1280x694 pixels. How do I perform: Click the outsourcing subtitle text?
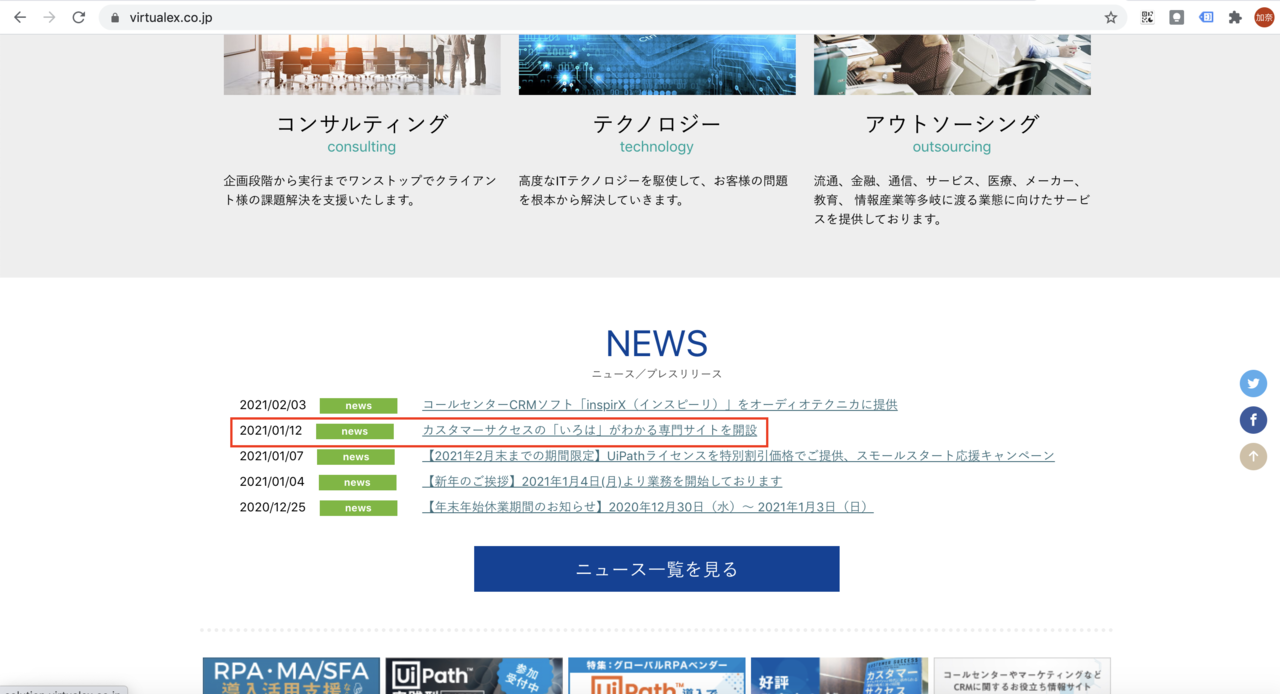pos(952,147)
